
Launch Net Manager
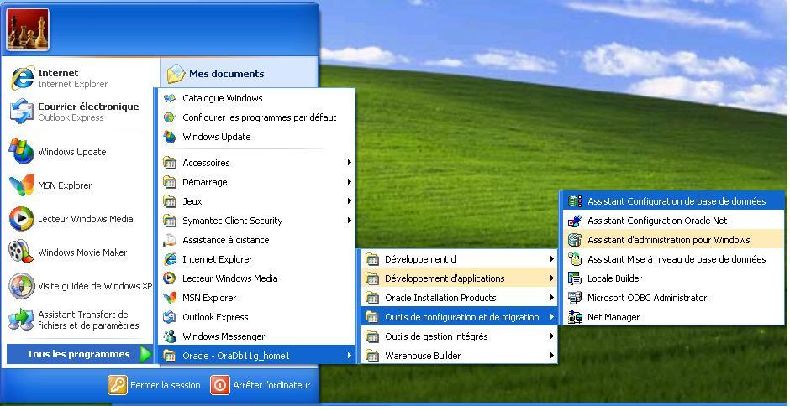pos(673,317)
